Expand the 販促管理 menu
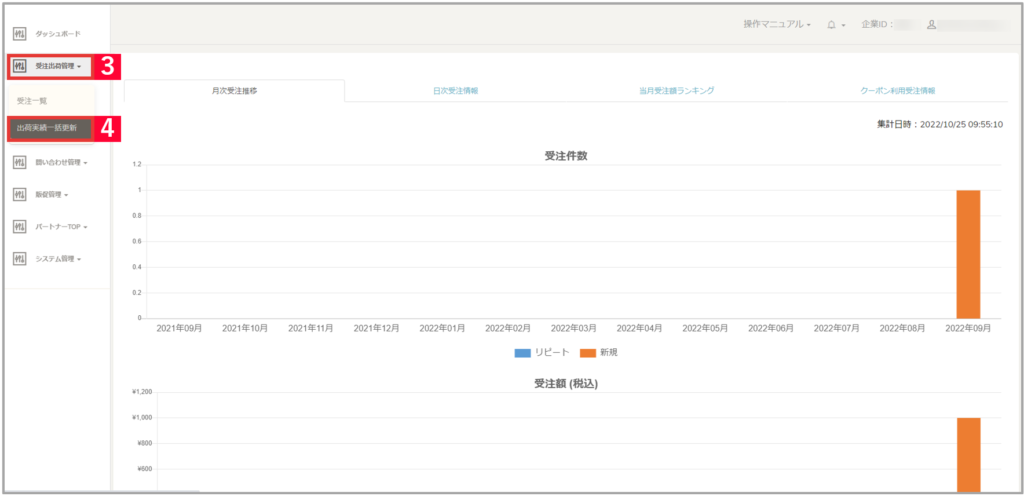The image size is (1024, 496). (x=52, y=194)
